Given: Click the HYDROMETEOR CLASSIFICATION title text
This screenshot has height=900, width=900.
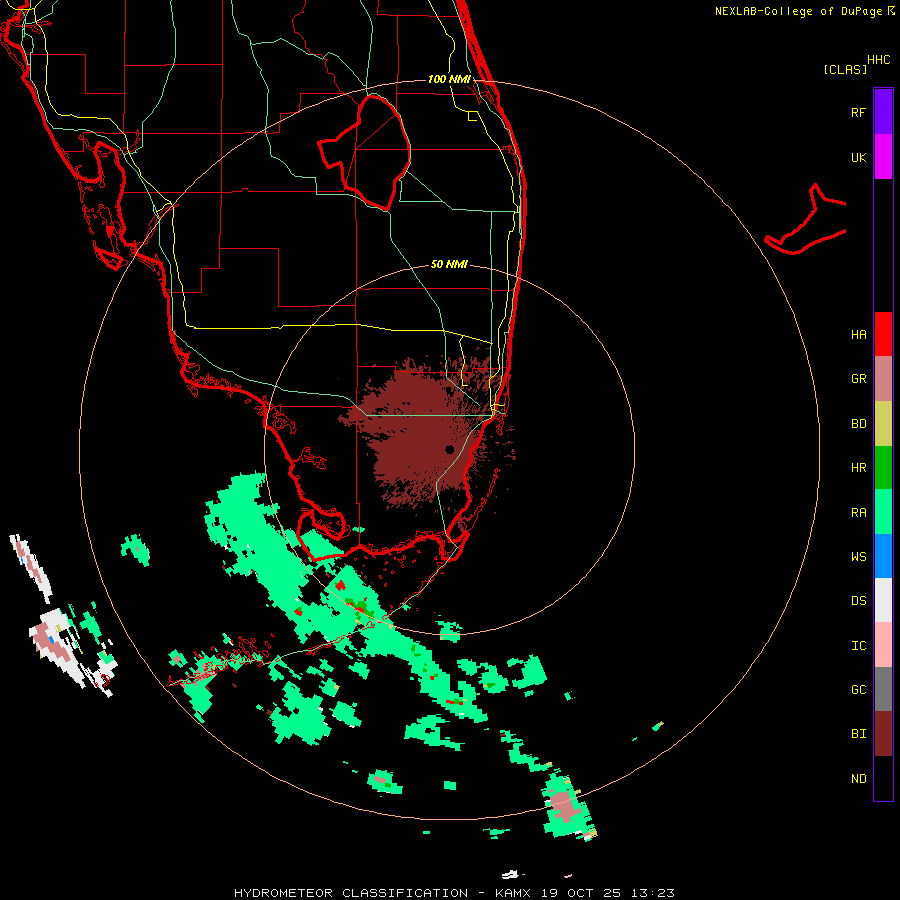Looking at the screenshot, I should (x=351, y=893).
